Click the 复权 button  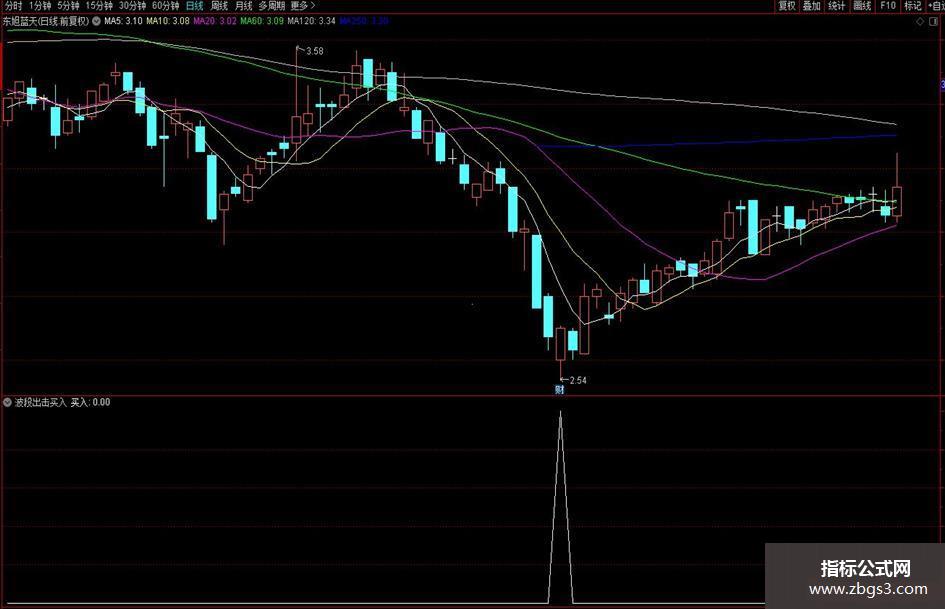click(x=786, y=5)
